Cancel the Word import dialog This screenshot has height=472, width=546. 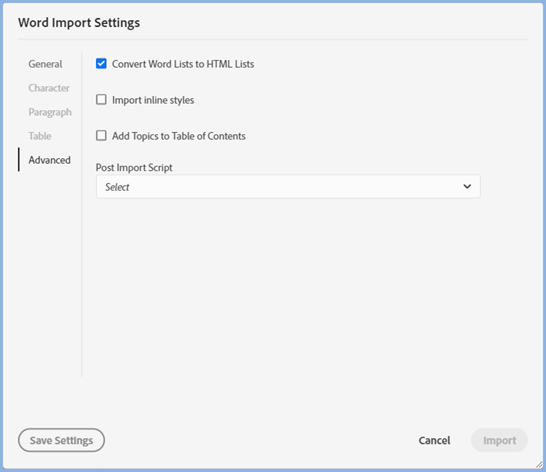pyautogui.click(x=434, y=440)
